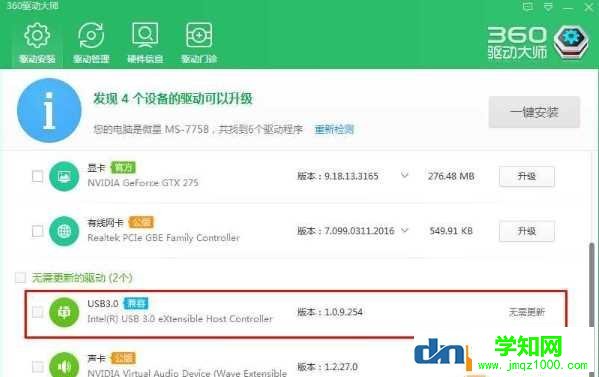Viewport: 599px width, 377px height.
Task: Click the 无需更新 status for USB3.0
Action: point(526,312)
